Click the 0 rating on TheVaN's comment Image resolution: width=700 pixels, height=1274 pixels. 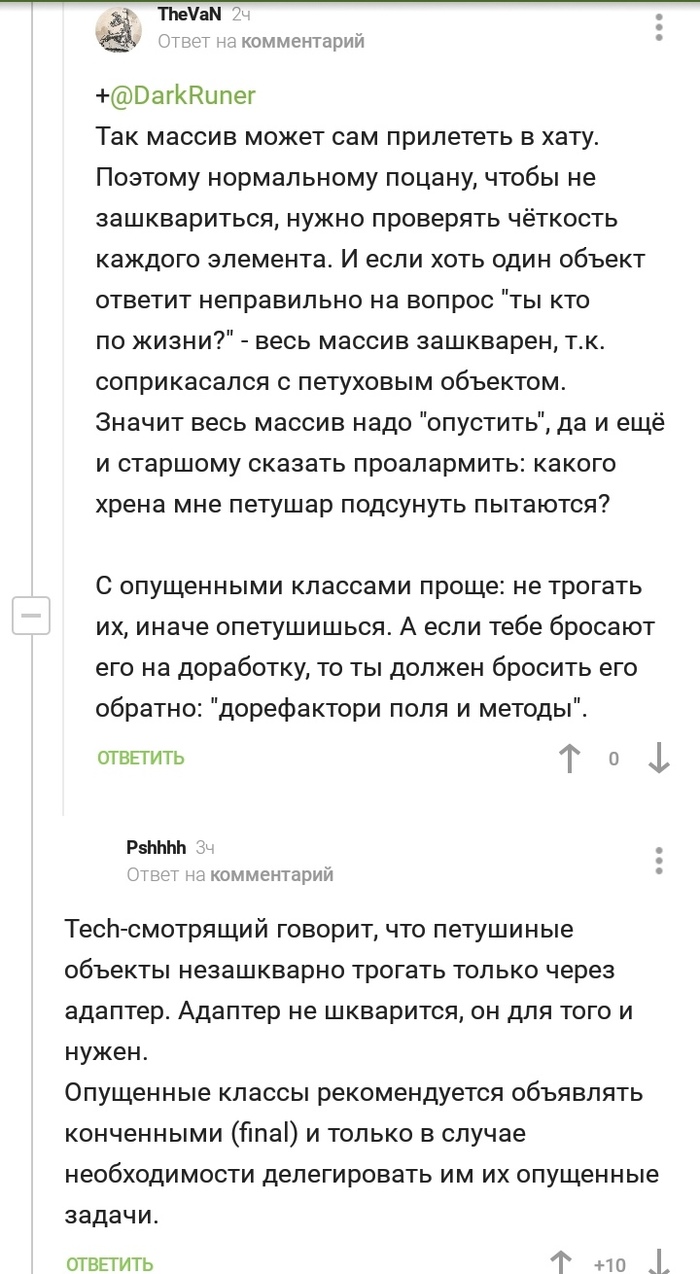(x=614, y=759)
